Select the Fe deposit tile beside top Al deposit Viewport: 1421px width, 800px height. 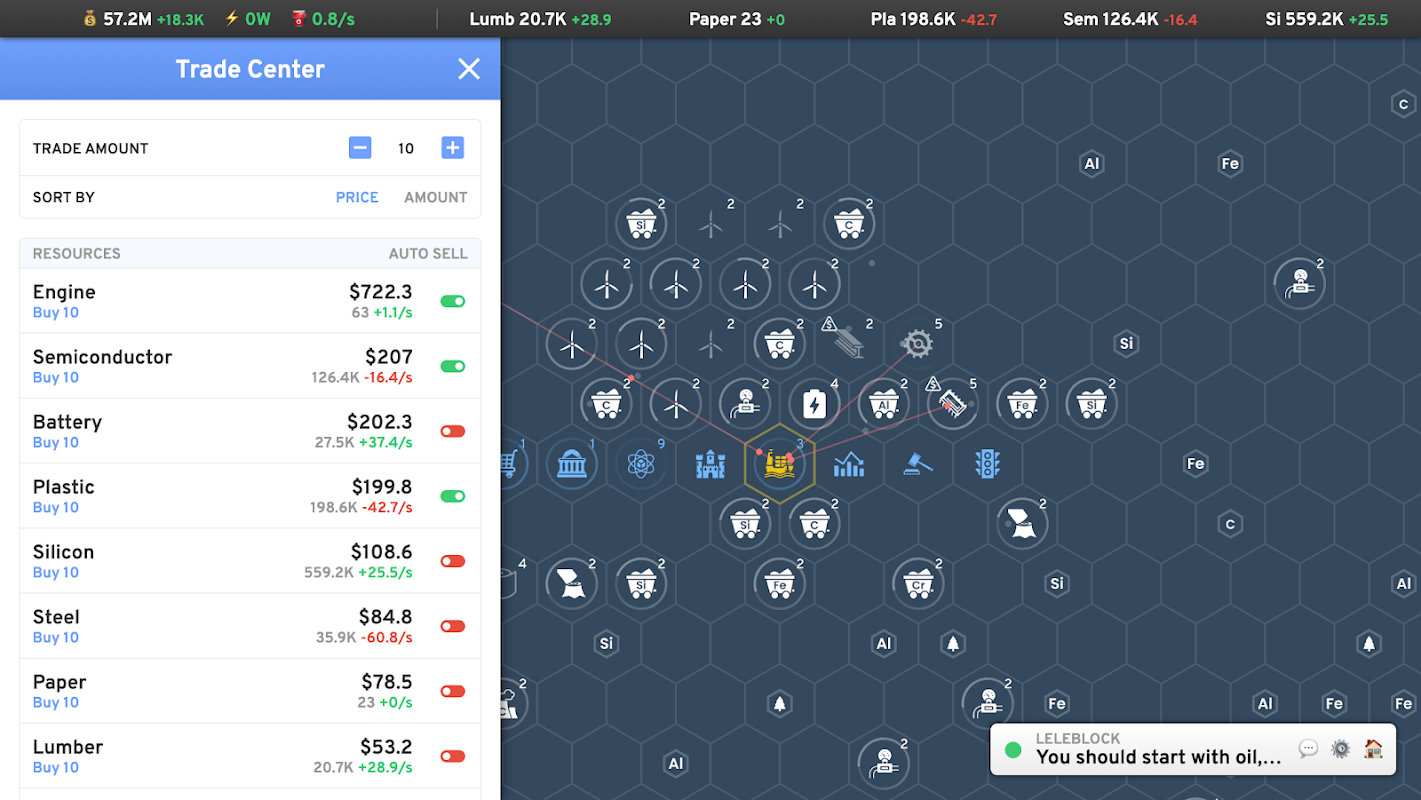coord(1230,163)
